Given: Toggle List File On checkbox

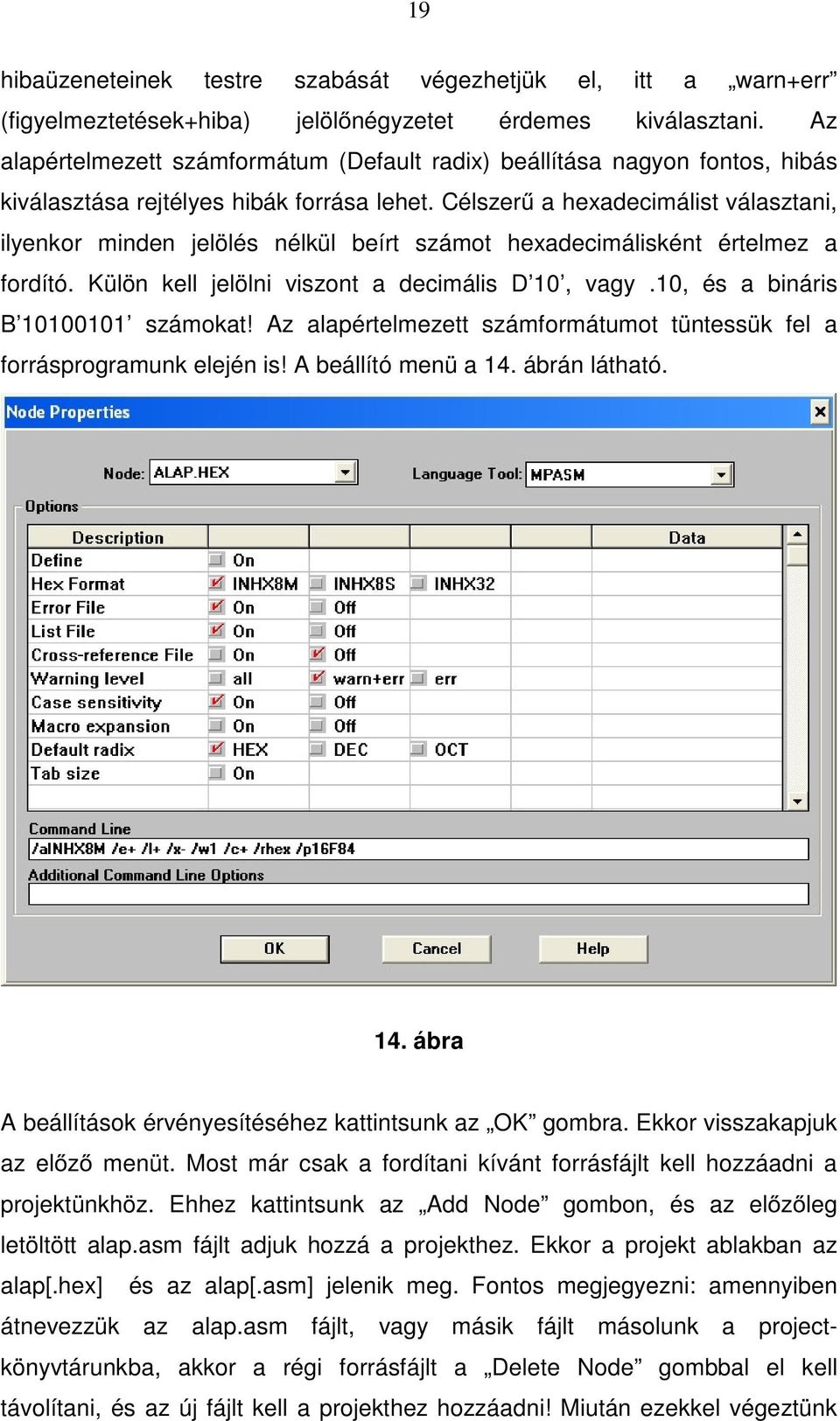Looking at the screenshot, I should pyautogui.click(x=216, y=631).
